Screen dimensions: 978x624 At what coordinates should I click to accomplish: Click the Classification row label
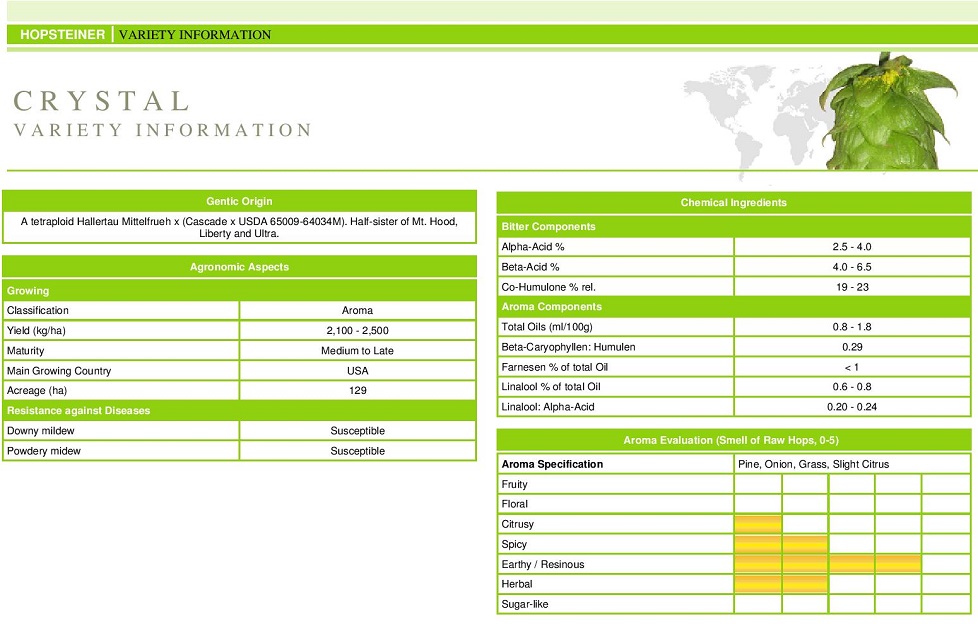(37, 310)
